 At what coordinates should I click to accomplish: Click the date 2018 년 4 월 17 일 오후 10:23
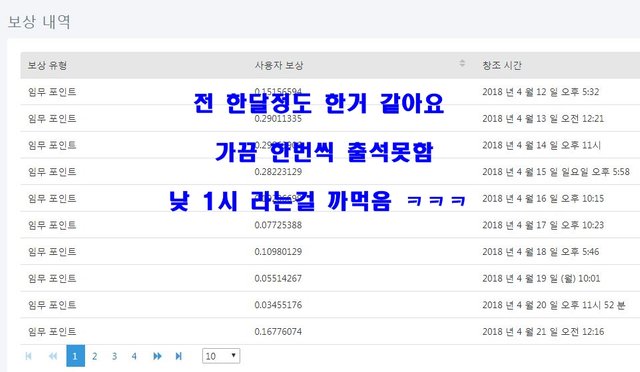543,225
